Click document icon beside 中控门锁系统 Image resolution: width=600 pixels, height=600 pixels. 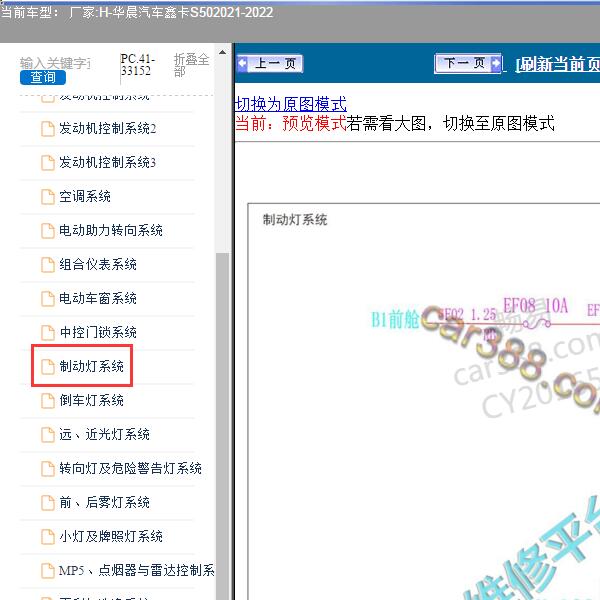click(x=48, y=332)
